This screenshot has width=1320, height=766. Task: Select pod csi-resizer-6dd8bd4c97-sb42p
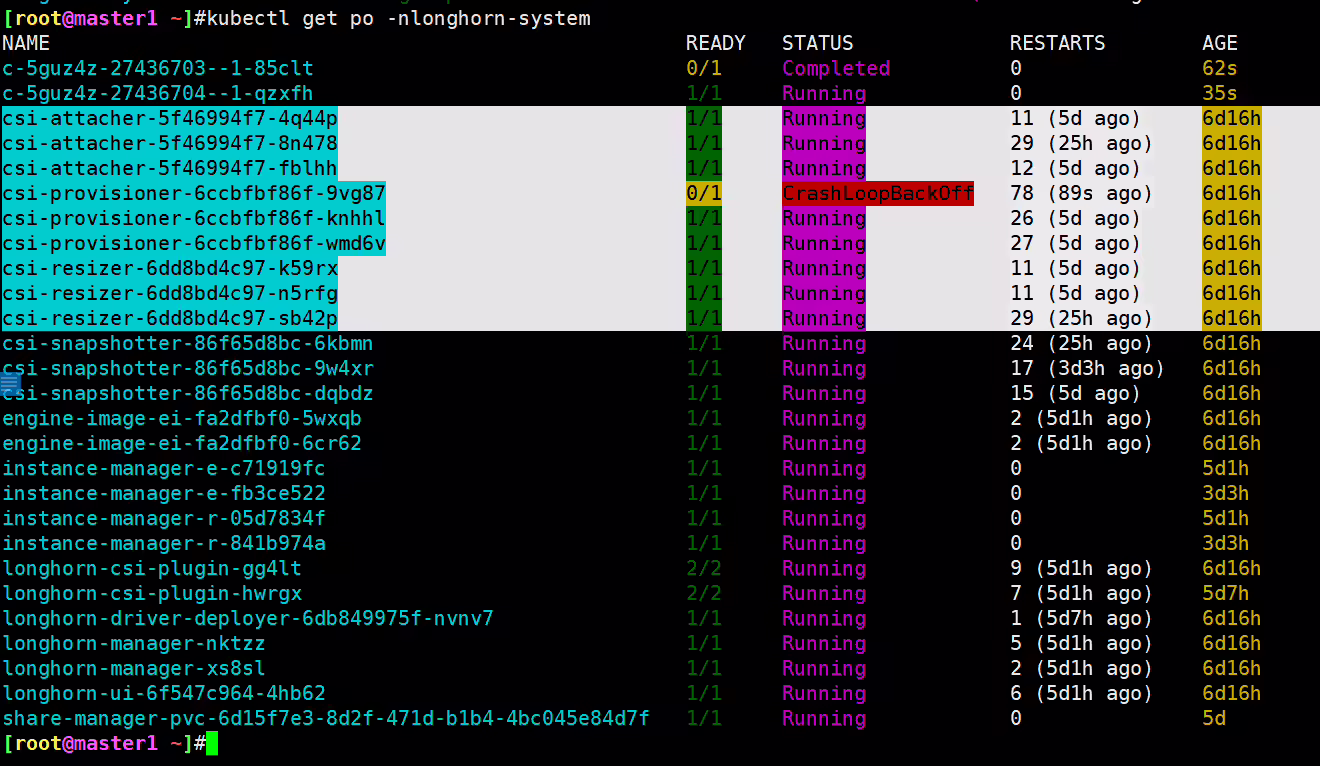(x=170, y=318)
